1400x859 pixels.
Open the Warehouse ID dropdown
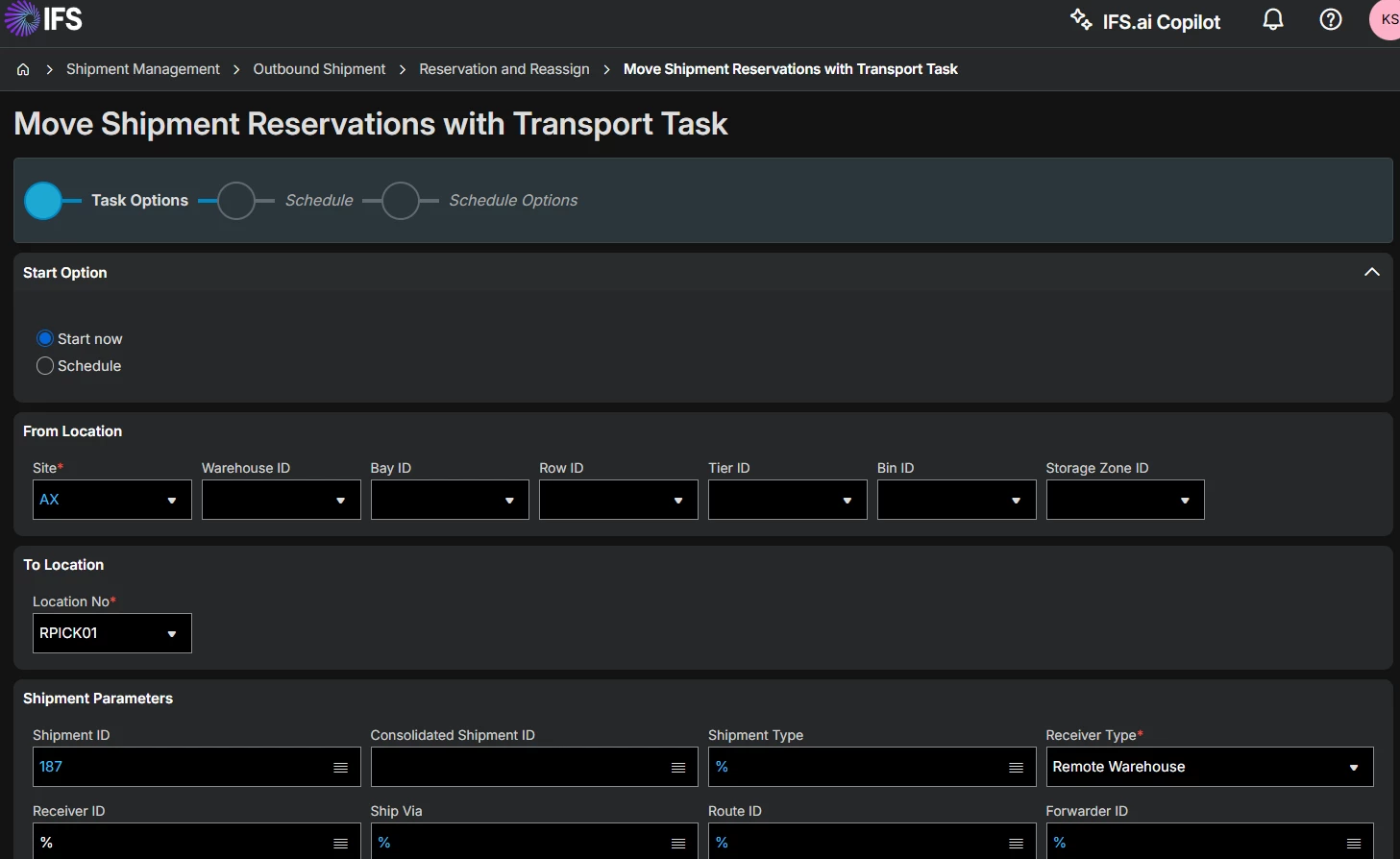pyautogui.click(x=281, y=500)
